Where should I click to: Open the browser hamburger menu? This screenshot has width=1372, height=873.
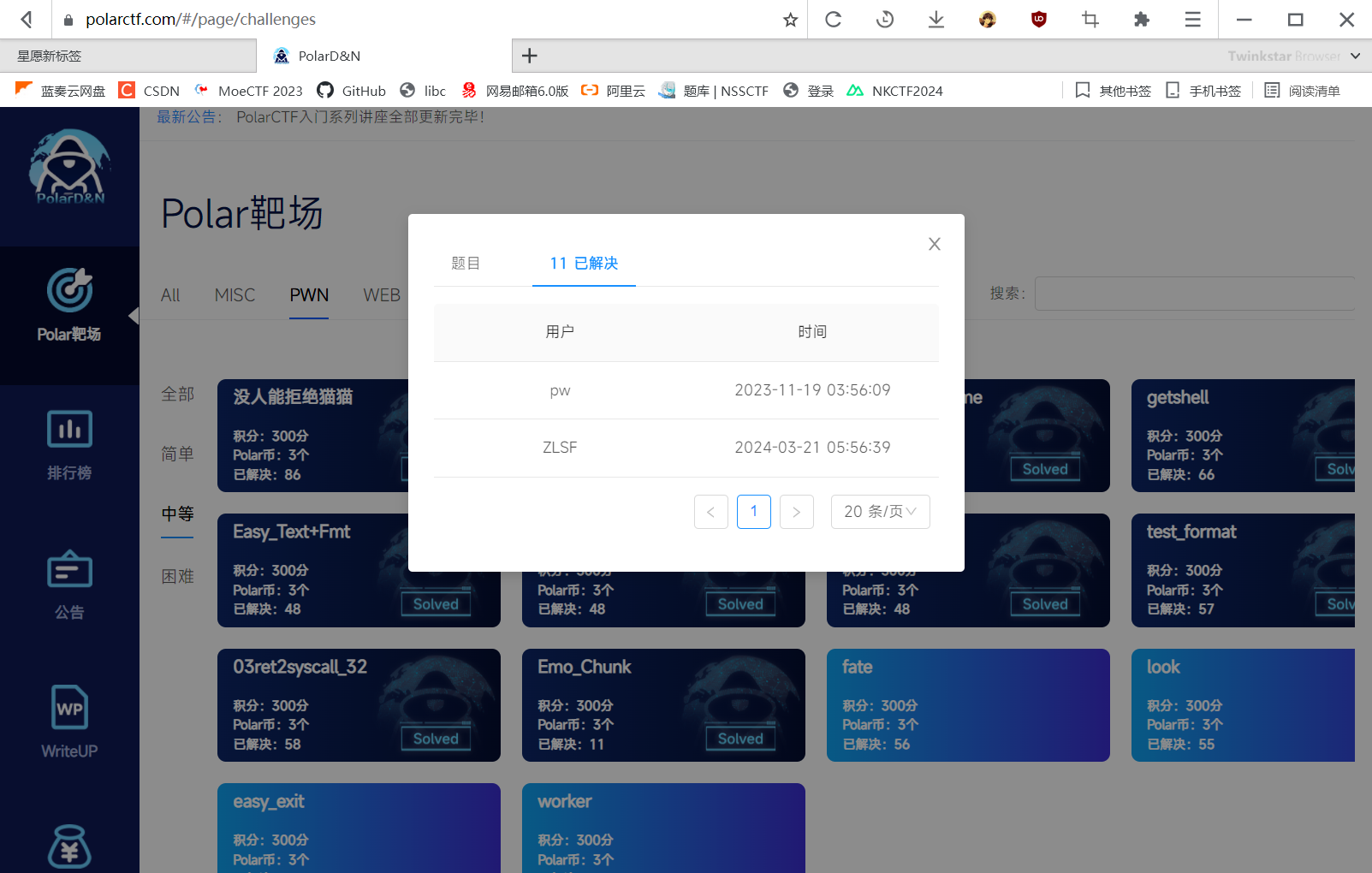click(x=1192, y=20)
